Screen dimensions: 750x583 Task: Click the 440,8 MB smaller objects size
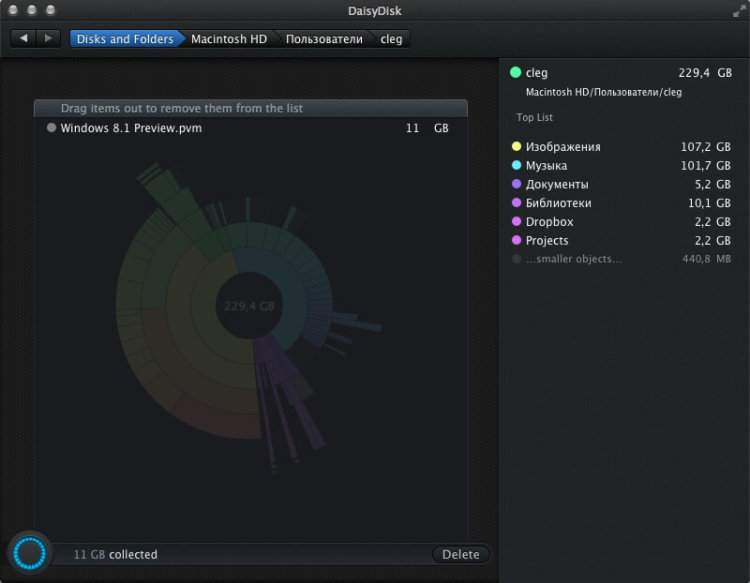(x=706, y=259)
